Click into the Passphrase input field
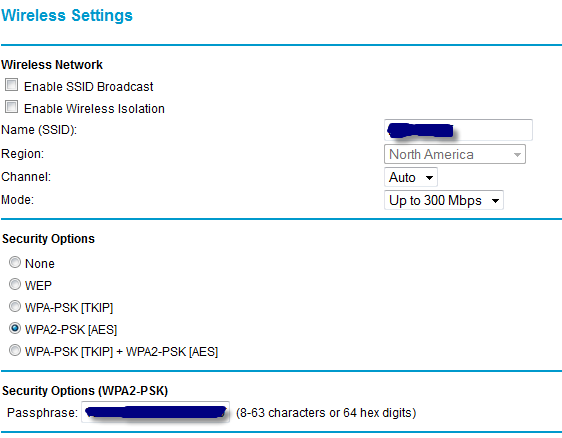The width and height of the screenshot is (562, 438). (x=155, y=412)
